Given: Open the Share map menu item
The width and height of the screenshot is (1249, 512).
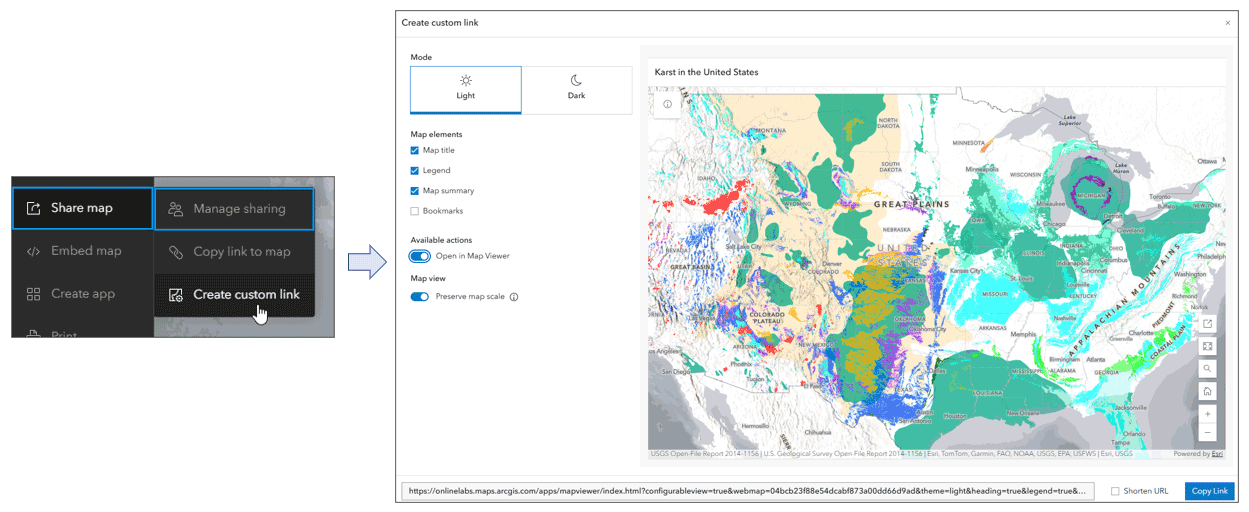Looking at the screenshot, I should 82,208.
